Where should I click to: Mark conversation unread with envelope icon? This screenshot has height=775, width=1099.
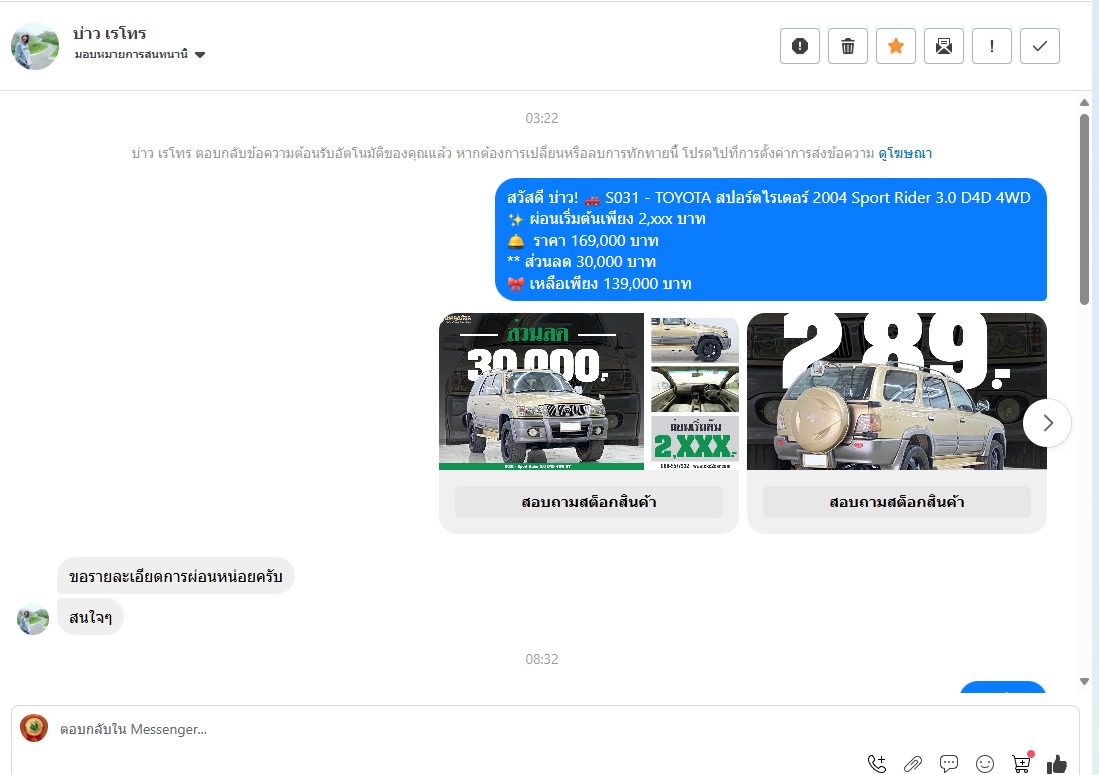[x=944, y=46]
